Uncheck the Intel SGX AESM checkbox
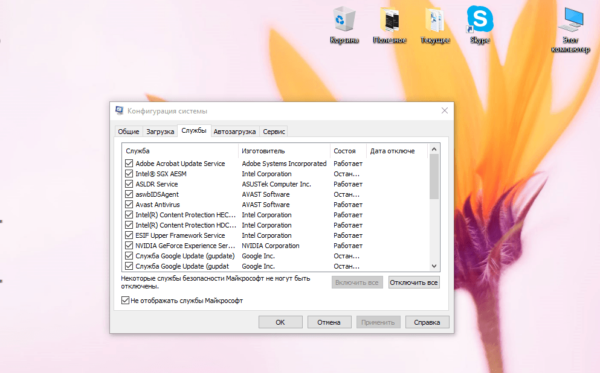The height and width of the screenshot is (373, 600). pyautogui.click(x=129, y=174)
